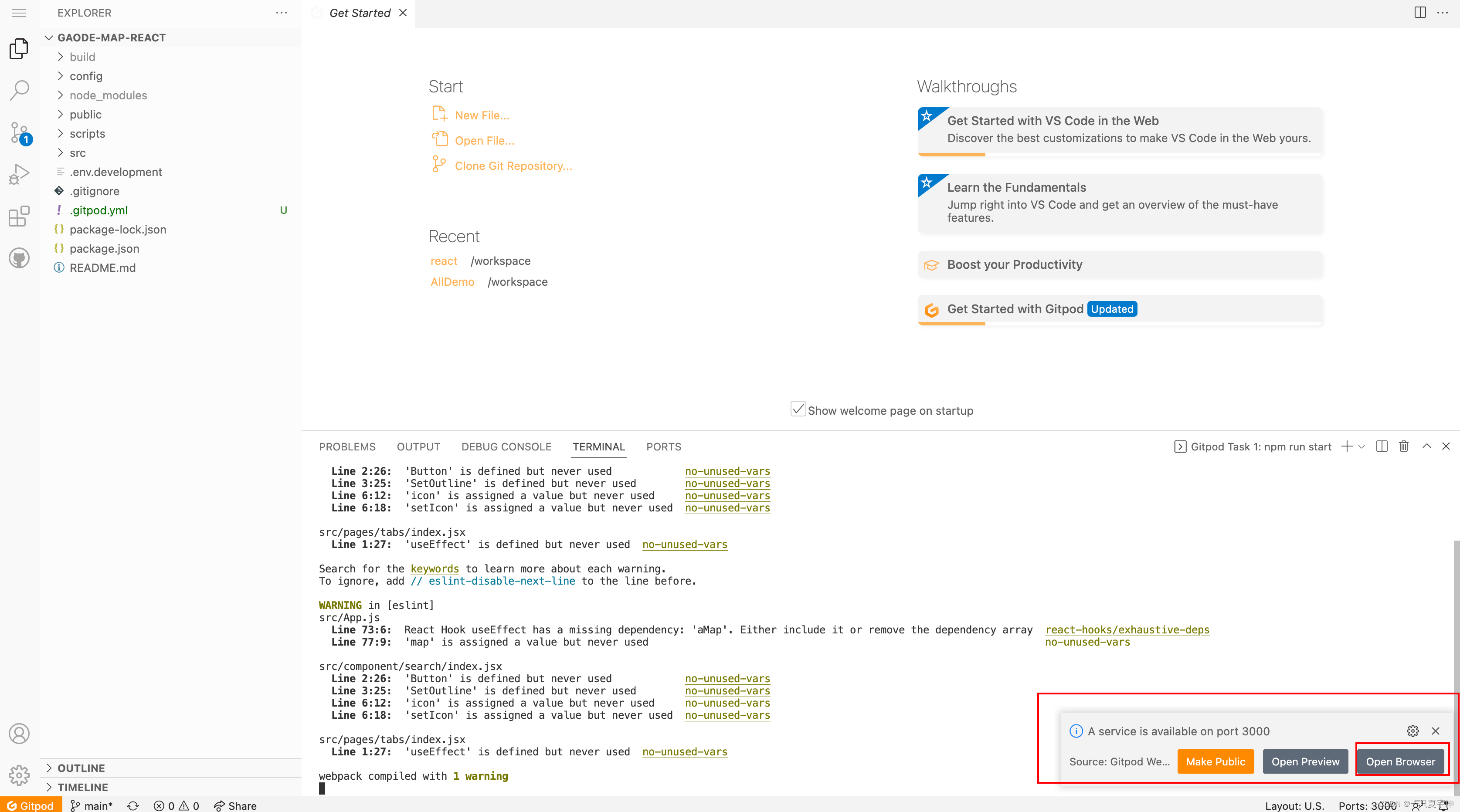Open the Explorer view in activity bar
The image size is (1460, 812).
19,49
